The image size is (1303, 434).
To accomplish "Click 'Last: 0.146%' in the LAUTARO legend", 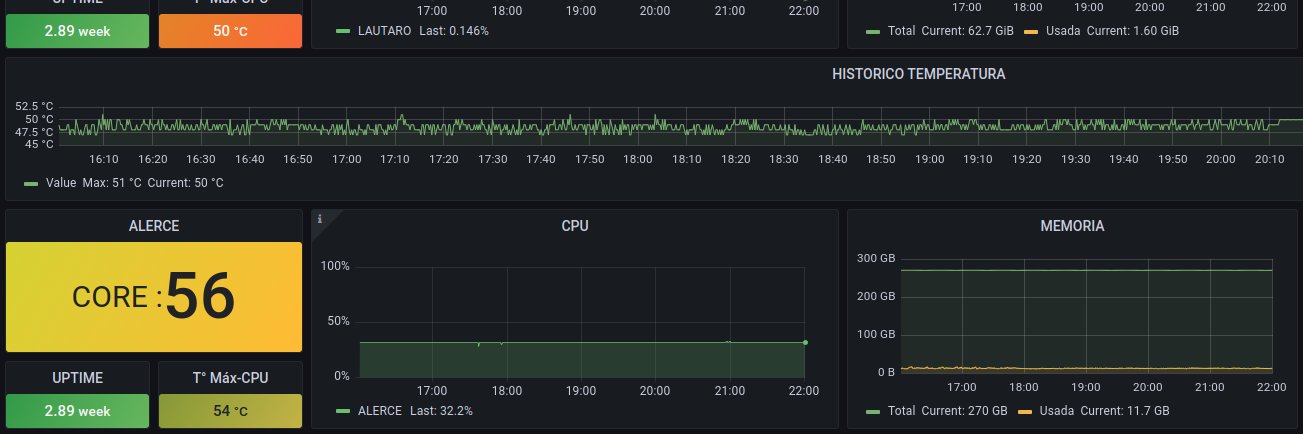I will 454,31.
